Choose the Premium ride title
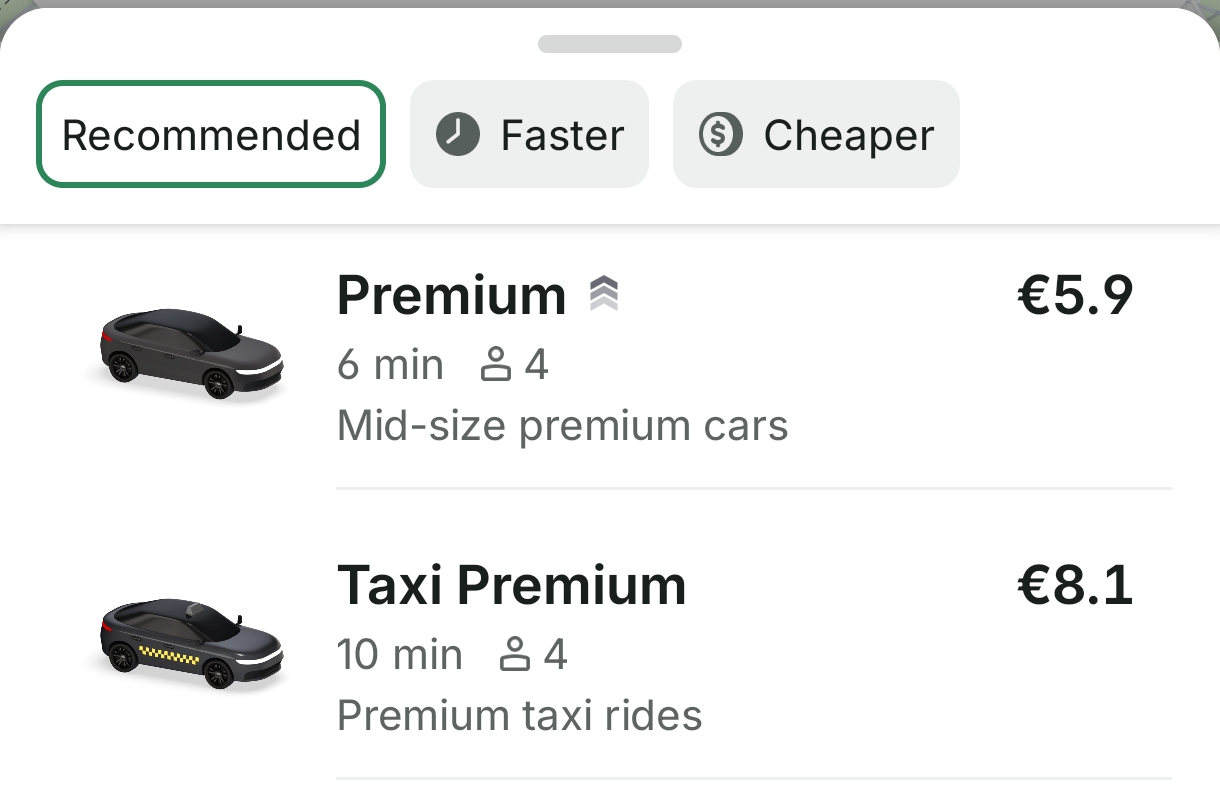 point(452,295)
